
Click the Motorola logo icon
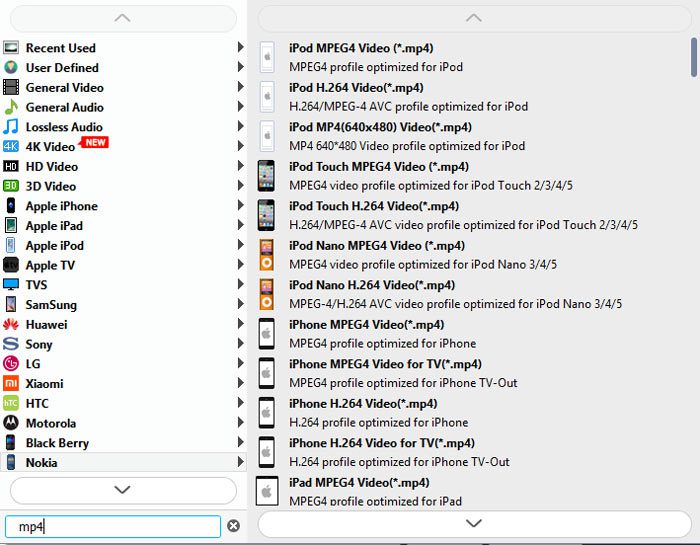pos(11,423)
